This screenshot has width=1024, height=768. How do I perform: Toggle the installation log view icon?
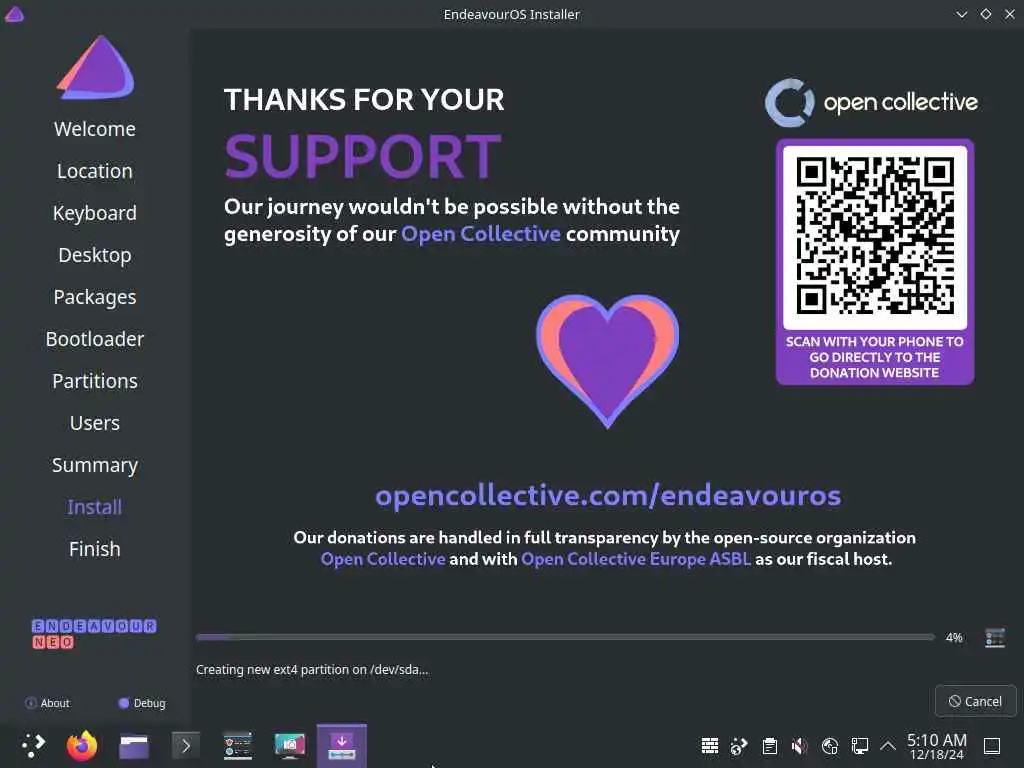tap(995, 637)
